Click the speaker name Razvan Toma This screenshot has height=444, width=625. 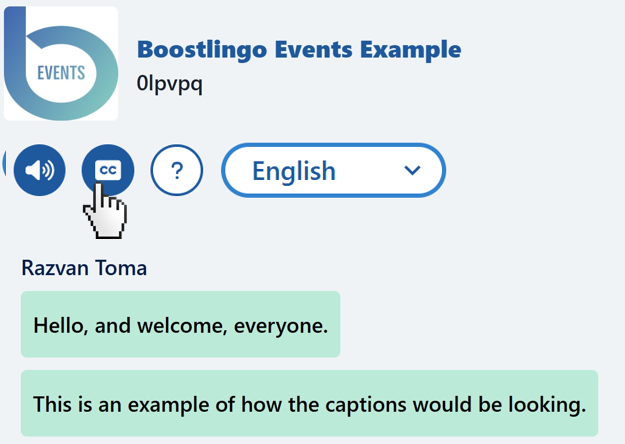click(84, 267)
